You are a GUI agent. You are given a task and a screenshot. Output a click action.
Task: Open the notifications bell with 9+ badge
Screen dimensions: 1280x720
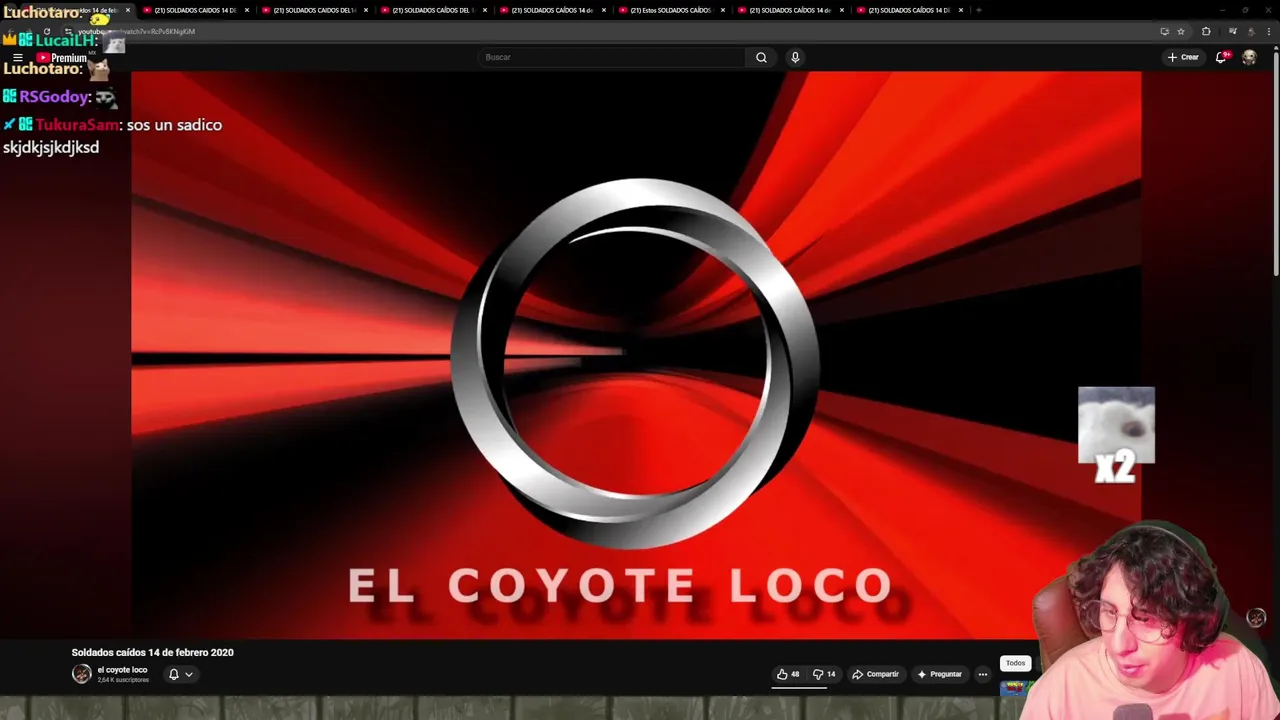click(1221, 57)
